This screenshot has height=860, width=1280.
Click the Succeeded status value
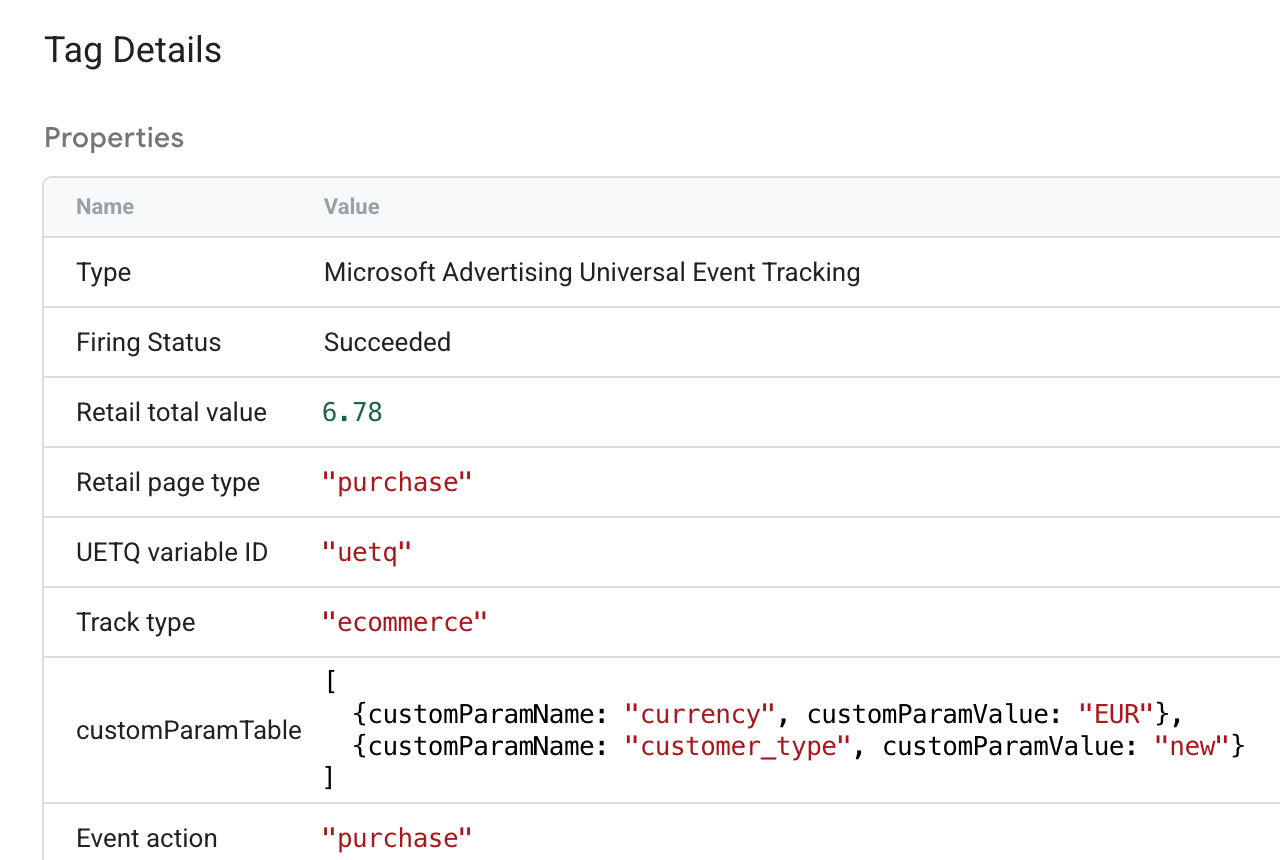(387, 342)
